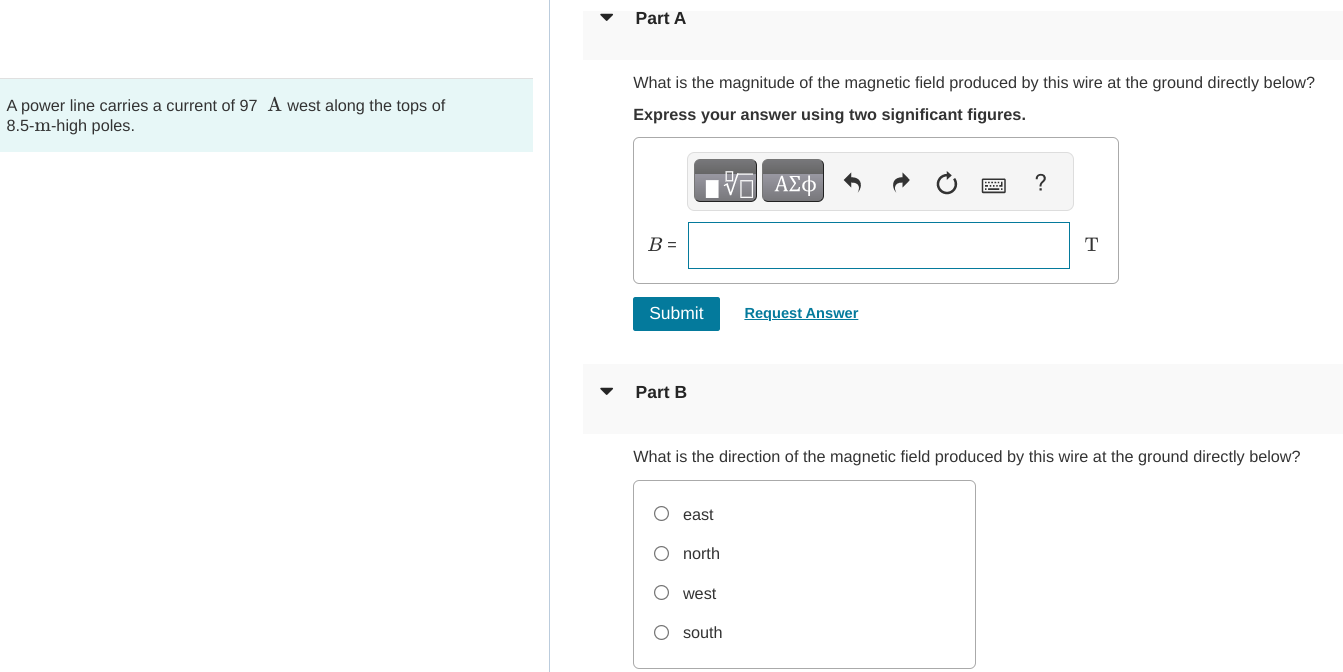Screen dimensions: 1343x672
Task: Open the Greek symbols ΑΣΦ palette
Action: [793, 181]
